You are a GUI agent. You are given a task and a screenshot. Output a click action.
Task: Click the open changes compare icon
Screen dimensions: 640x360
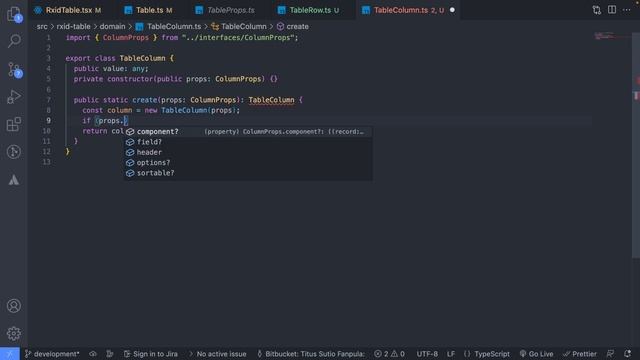click(596, 10)
